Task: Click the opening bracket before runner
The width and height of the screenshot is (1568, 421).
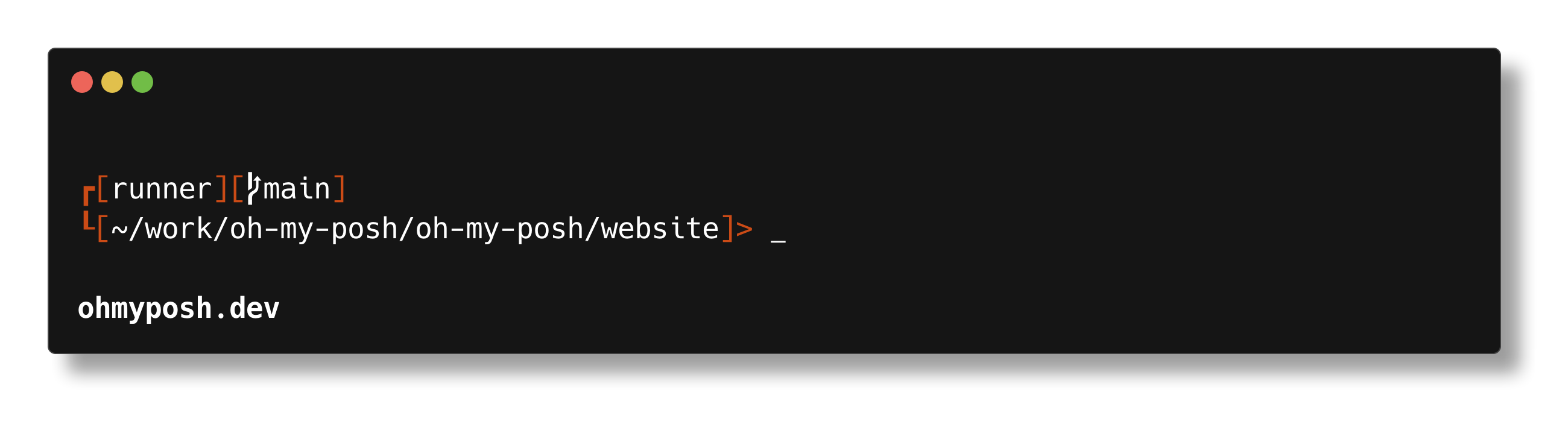Action: click(103, 189)
